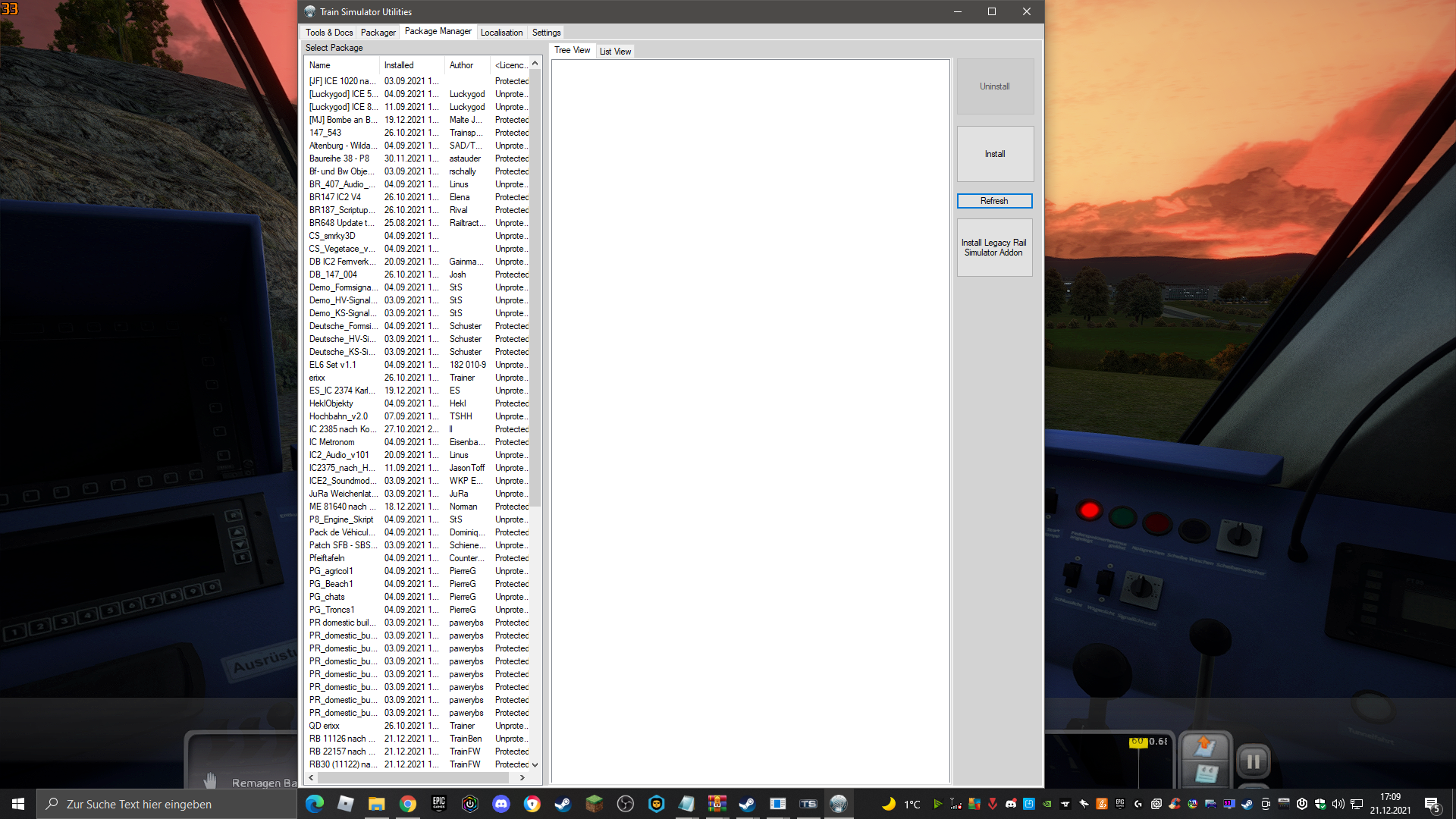This screenshot has width=1456, height=819.
Task: Open OBS Studio taskbar icon
Action: click(625, 804)
